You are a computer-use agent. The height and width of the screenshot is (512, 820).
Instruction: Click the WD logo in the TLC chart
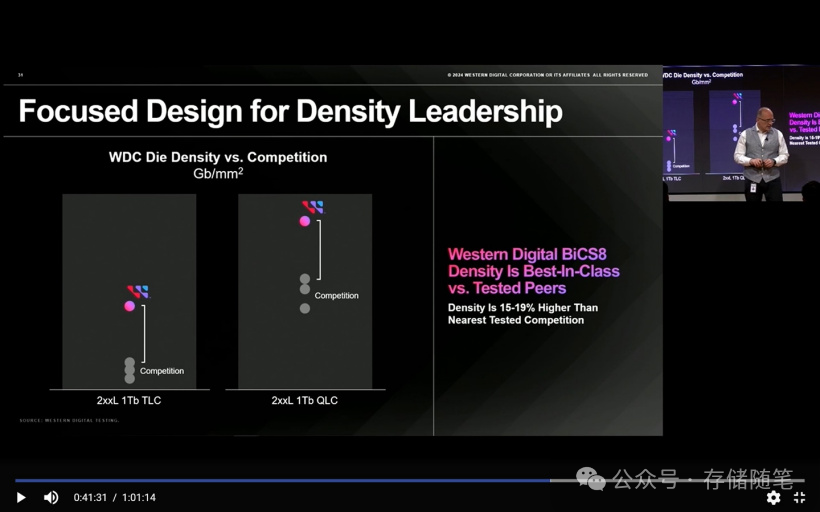pyautogui.click(x=138, y=291)
